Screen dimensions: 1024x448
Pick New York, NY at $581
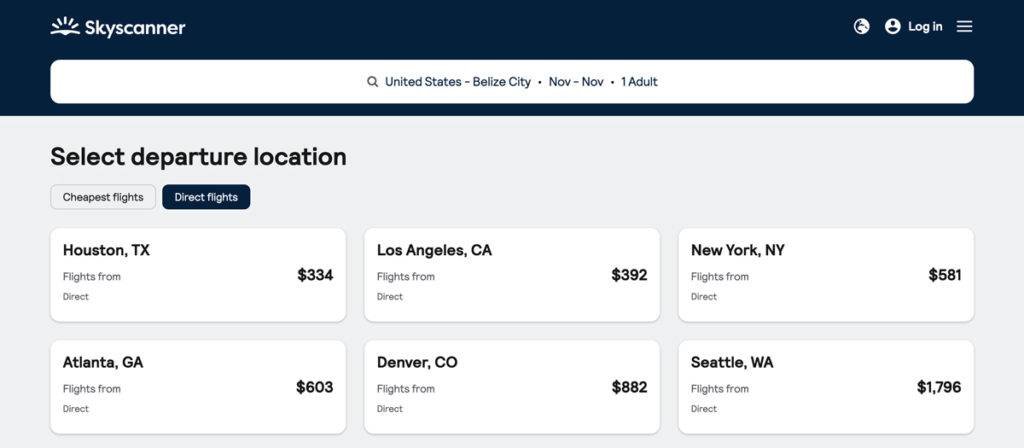pyautogui.click(x=826, y=274)
